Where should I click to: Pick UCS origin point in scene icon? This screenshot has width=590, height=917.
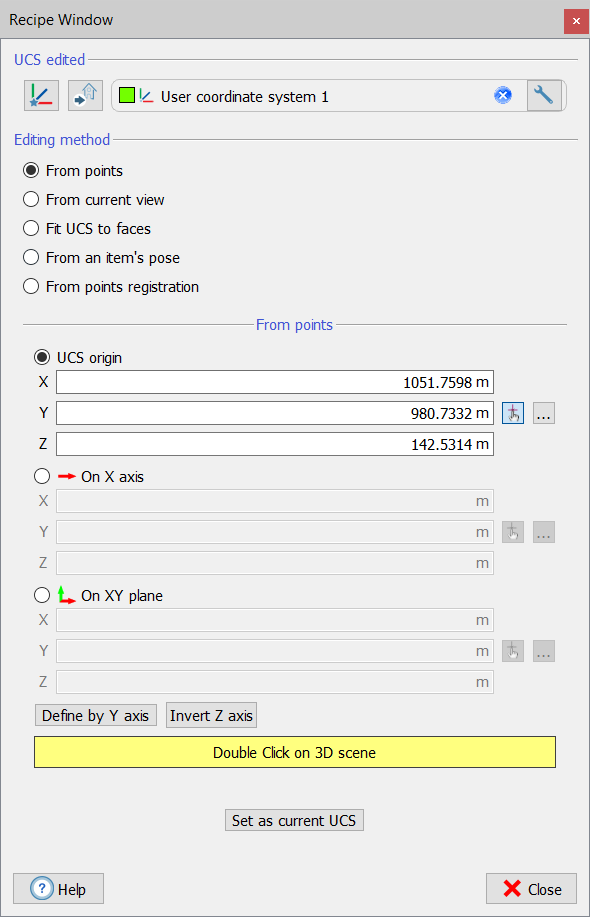(x=513, y=413)
